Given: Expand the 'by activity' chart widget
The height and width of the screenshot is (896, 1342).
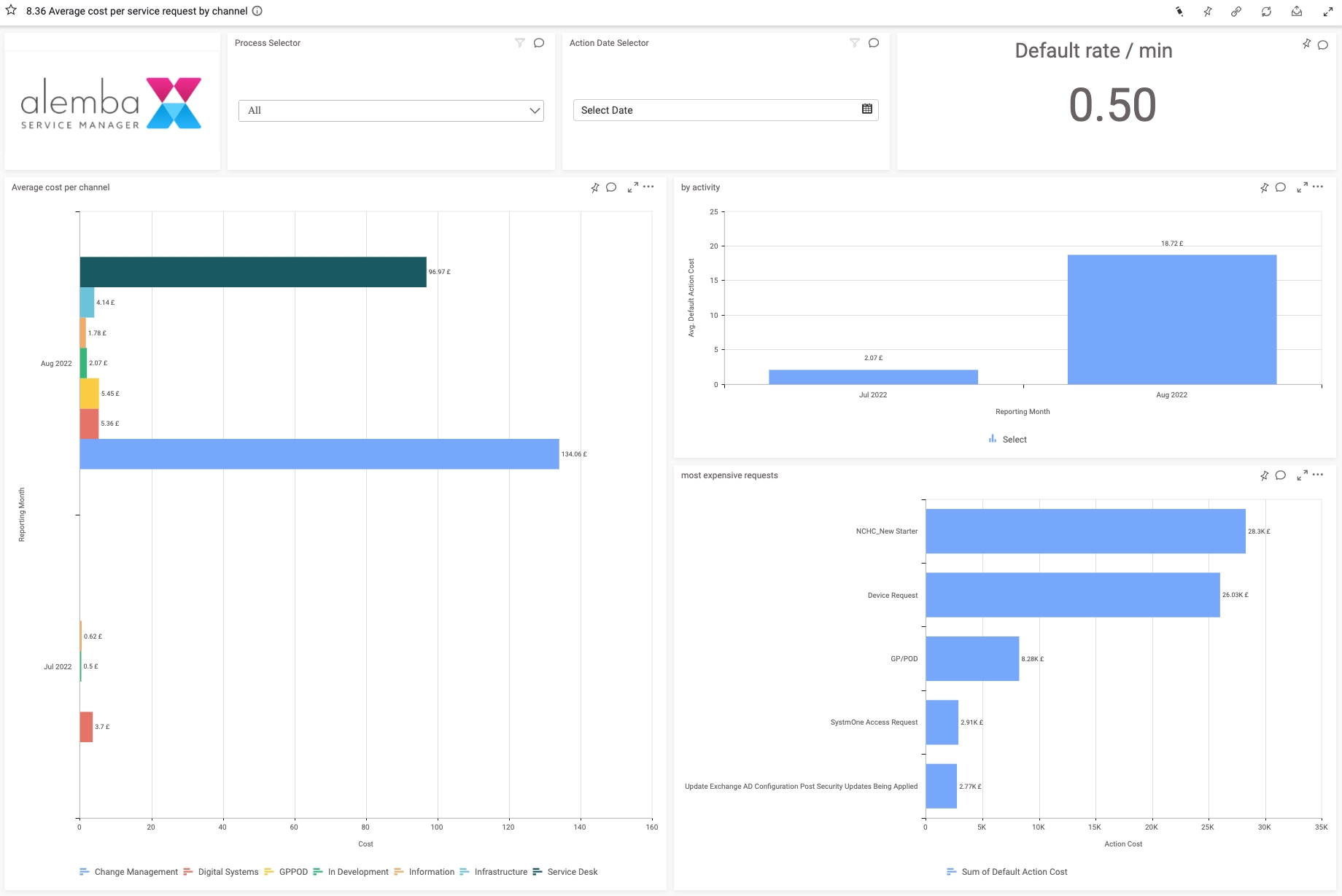Looking at the screenshot, I should coord(1302,188).
